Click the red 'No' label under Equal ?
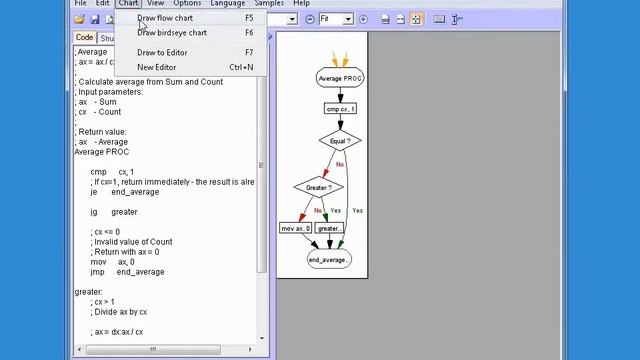640x360 pixels. point(340,164)
